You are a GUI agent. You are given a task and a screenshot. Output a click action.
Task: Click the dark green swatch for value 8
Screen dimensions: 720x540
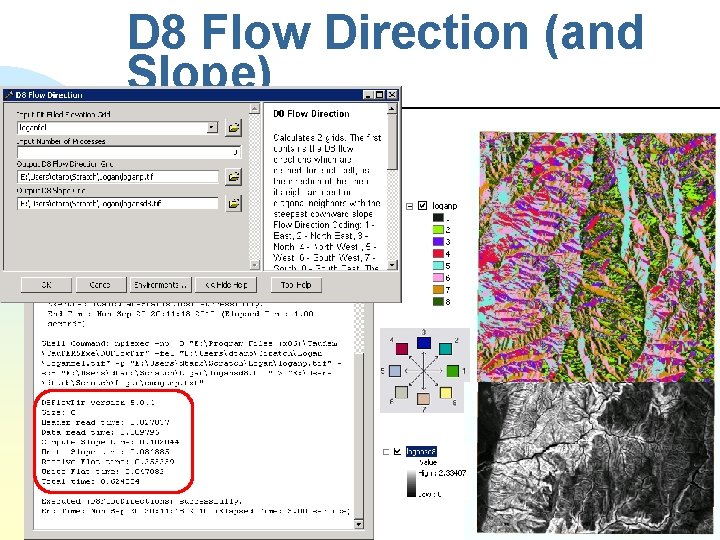pyautogui.click(x=439, y=302)
